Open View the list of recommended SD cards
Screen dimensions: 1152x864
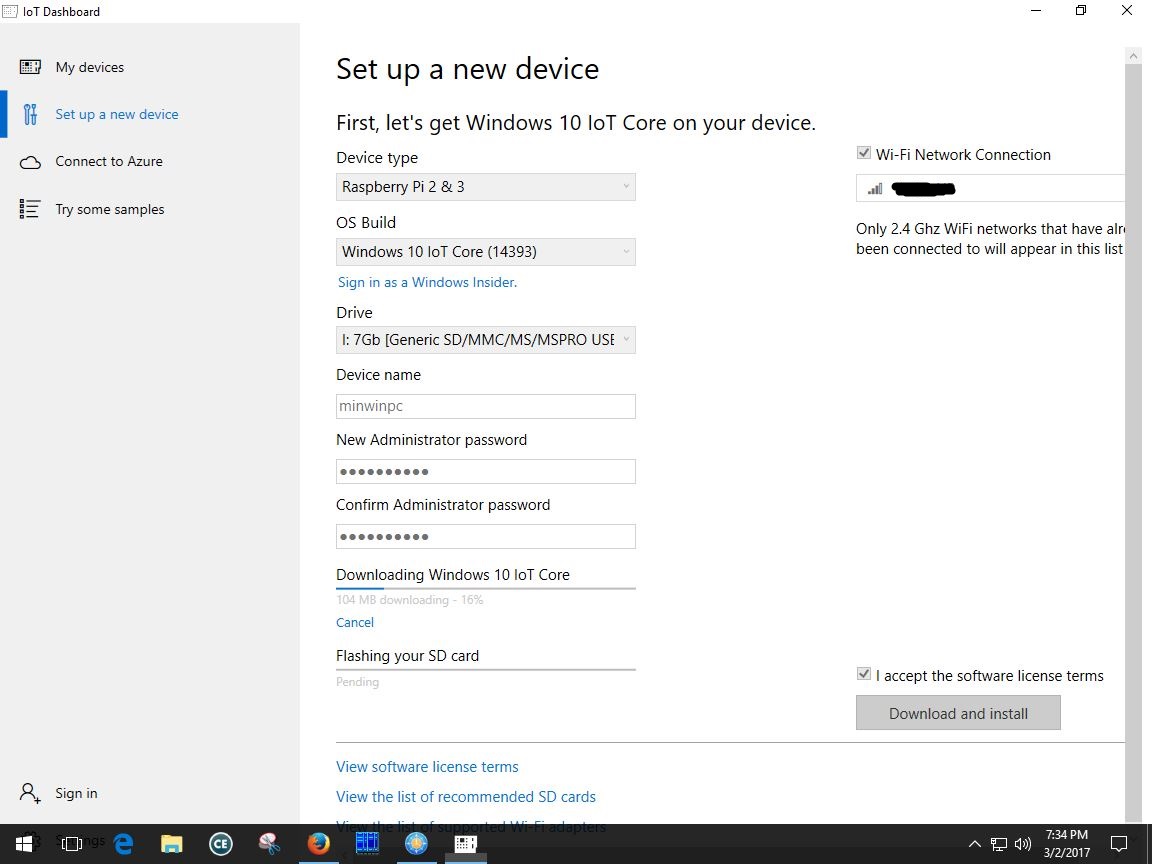[x=466, y=796]
